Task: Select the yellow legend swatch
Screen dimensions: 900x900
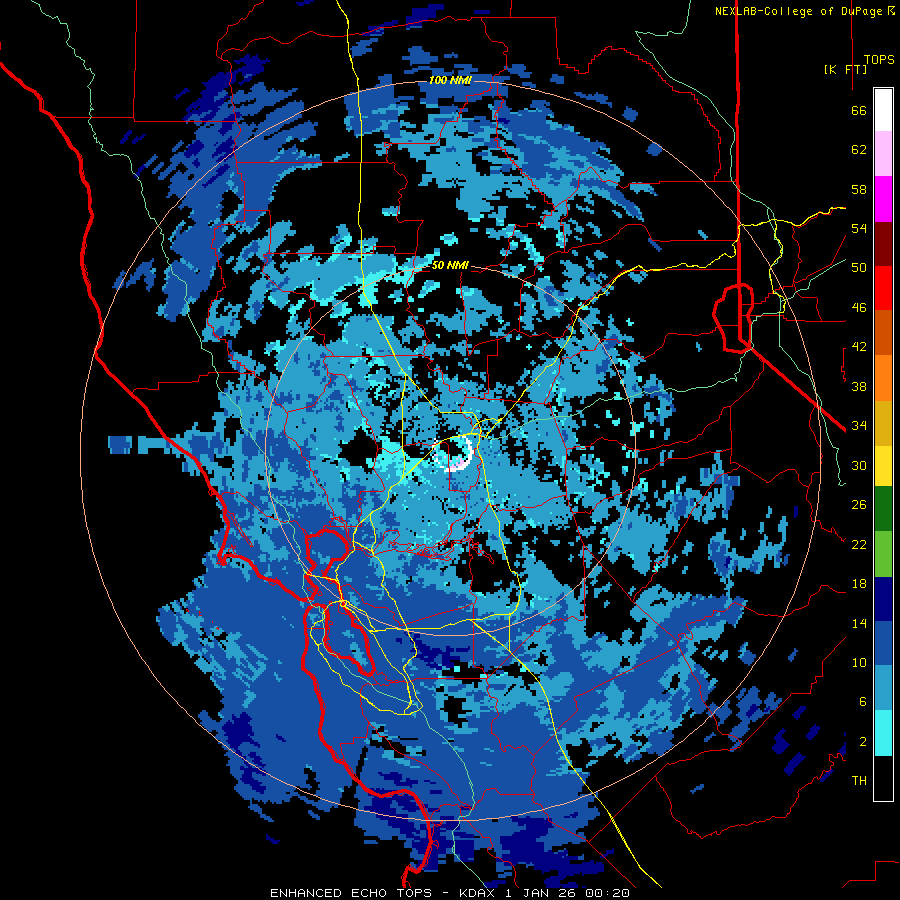Action: 883,465
